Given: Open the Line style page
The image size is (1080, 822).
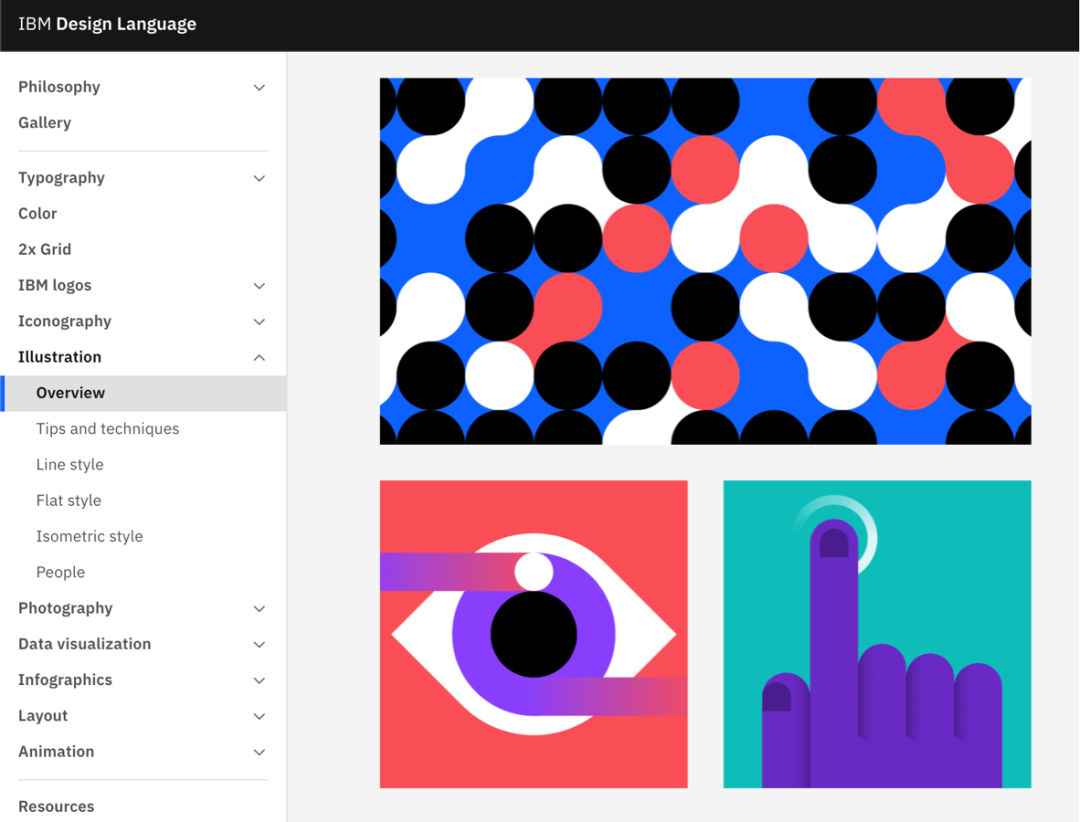Looking at the screenshot, I should [x=70, y=464].
